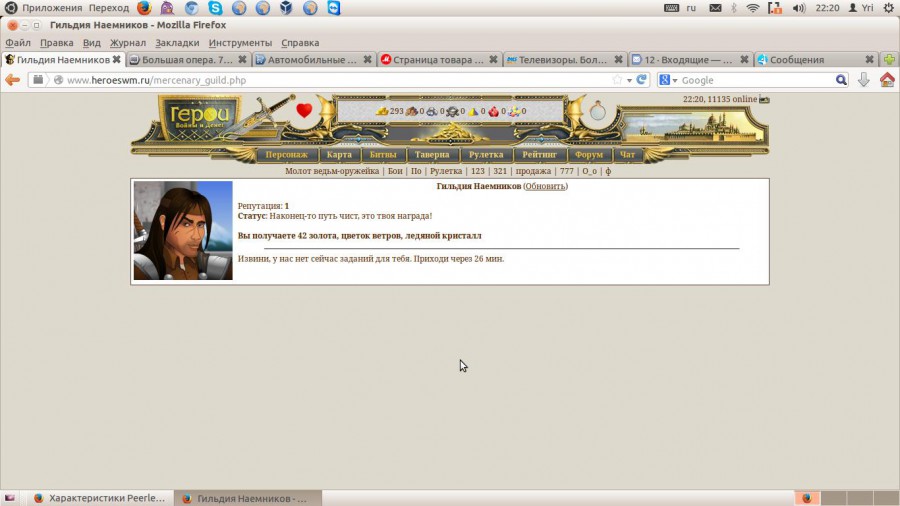900x506 pixels.
Task: Open TeamViewer from the top panel
Action: 333,7
